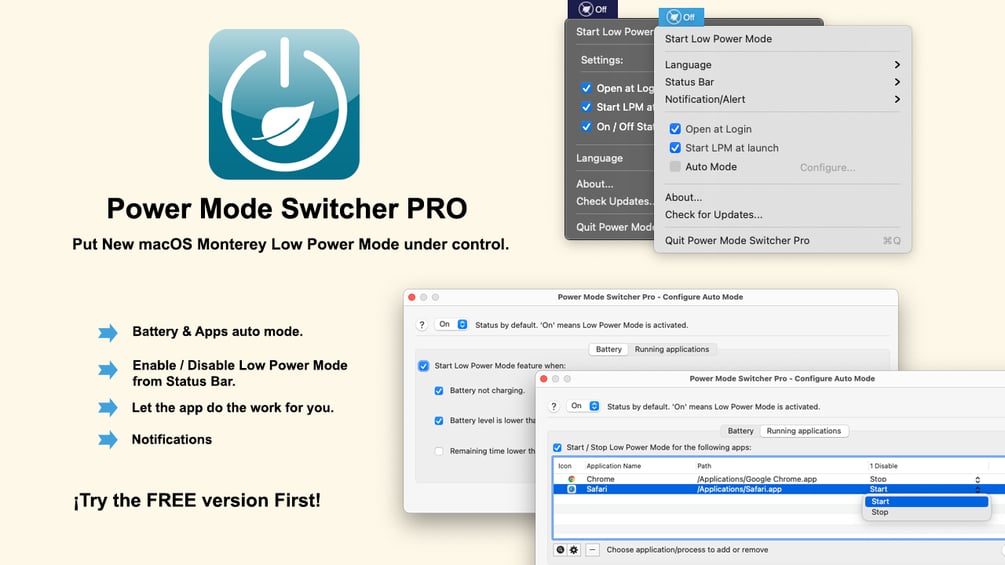Check Remaining time lower than option

(x=438, y=451)
